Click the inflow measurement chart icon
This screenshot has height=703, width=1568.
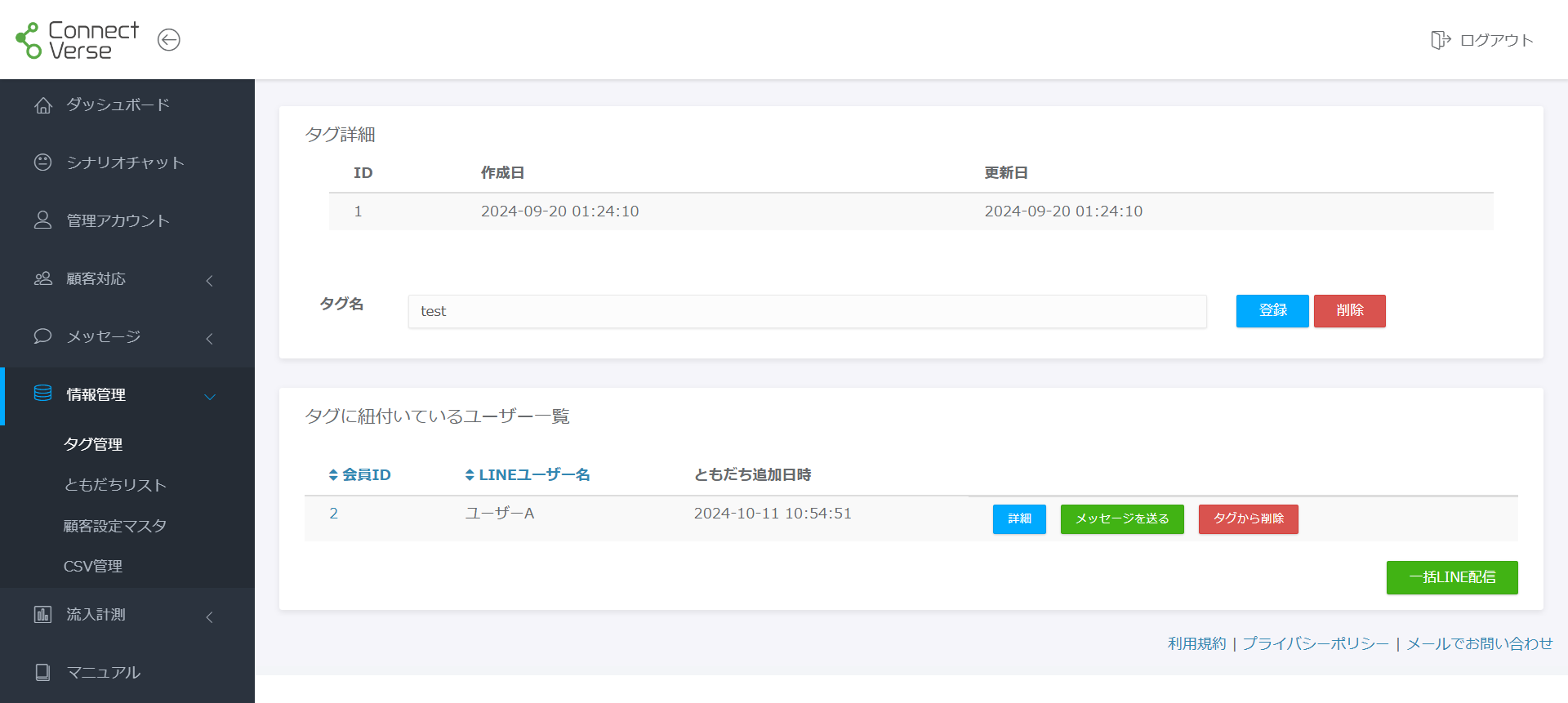(x=43, y=614)
